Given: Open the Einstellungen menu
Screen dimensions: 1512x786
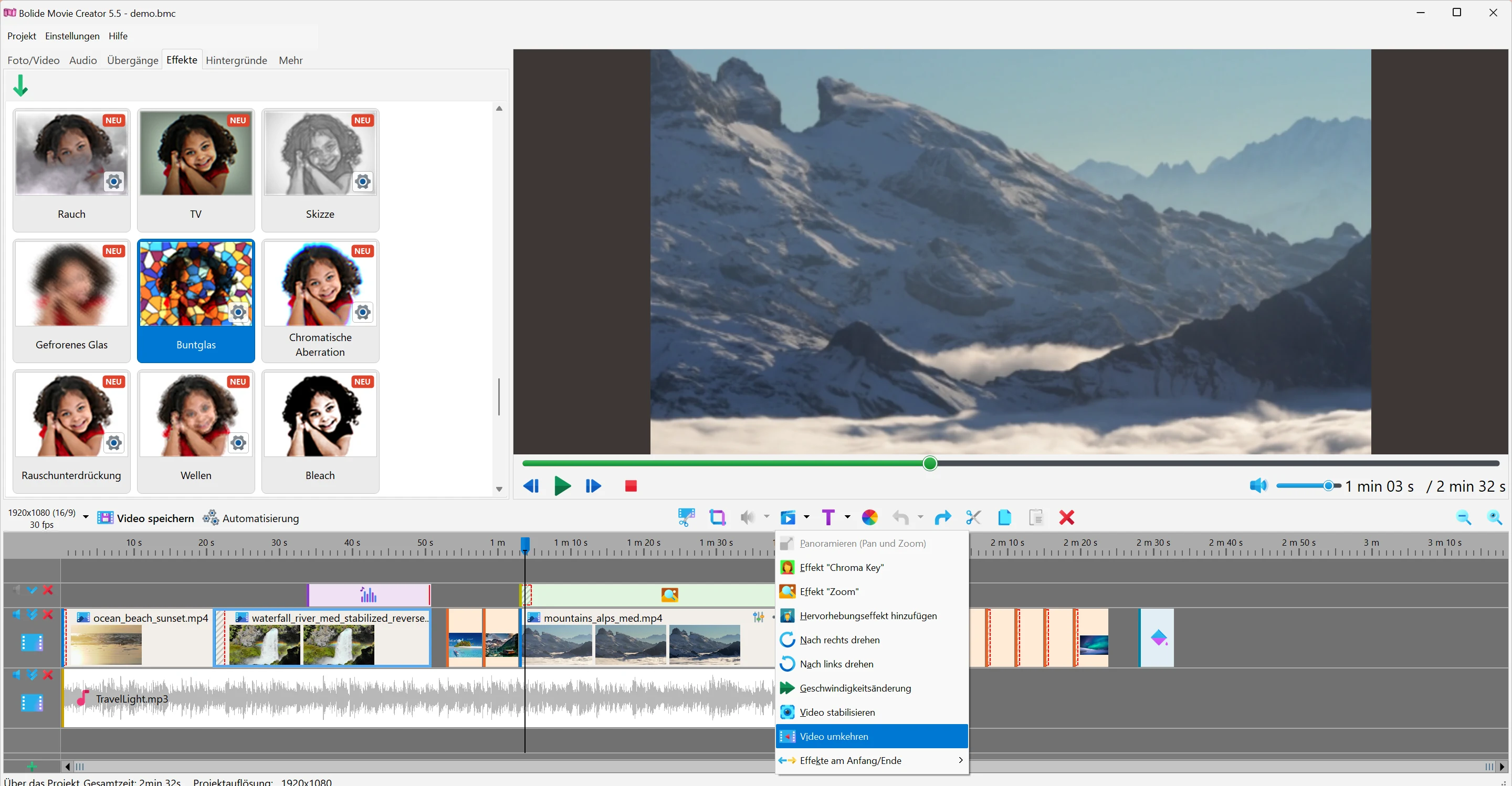Looking at the screenshot, I should [x=72, y=36].
